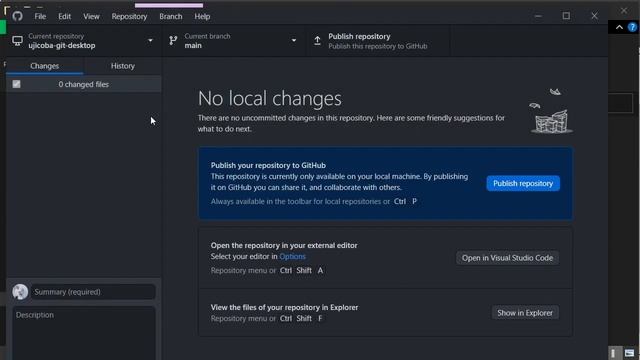640x360 pixels.
Task: Open the Help menu
Action: (202, 16)
